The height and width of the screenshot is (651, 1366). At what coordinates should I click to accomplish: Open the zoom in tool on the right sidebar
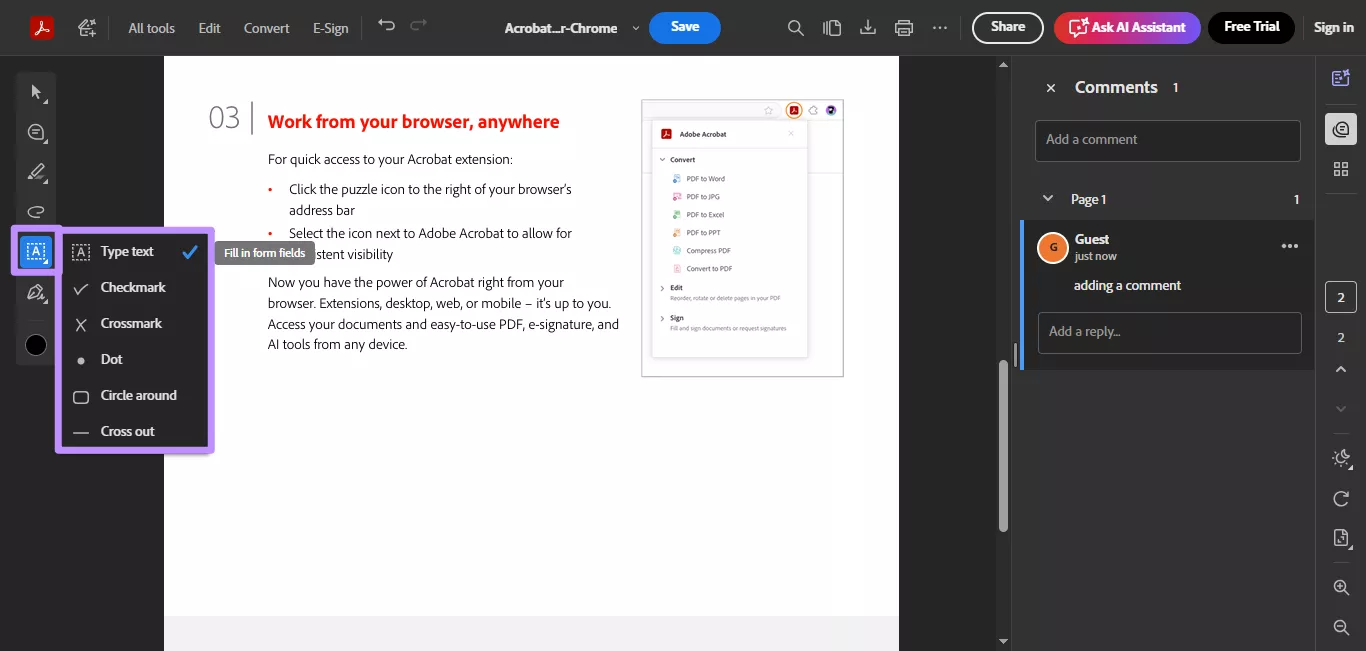point(1340,587)
